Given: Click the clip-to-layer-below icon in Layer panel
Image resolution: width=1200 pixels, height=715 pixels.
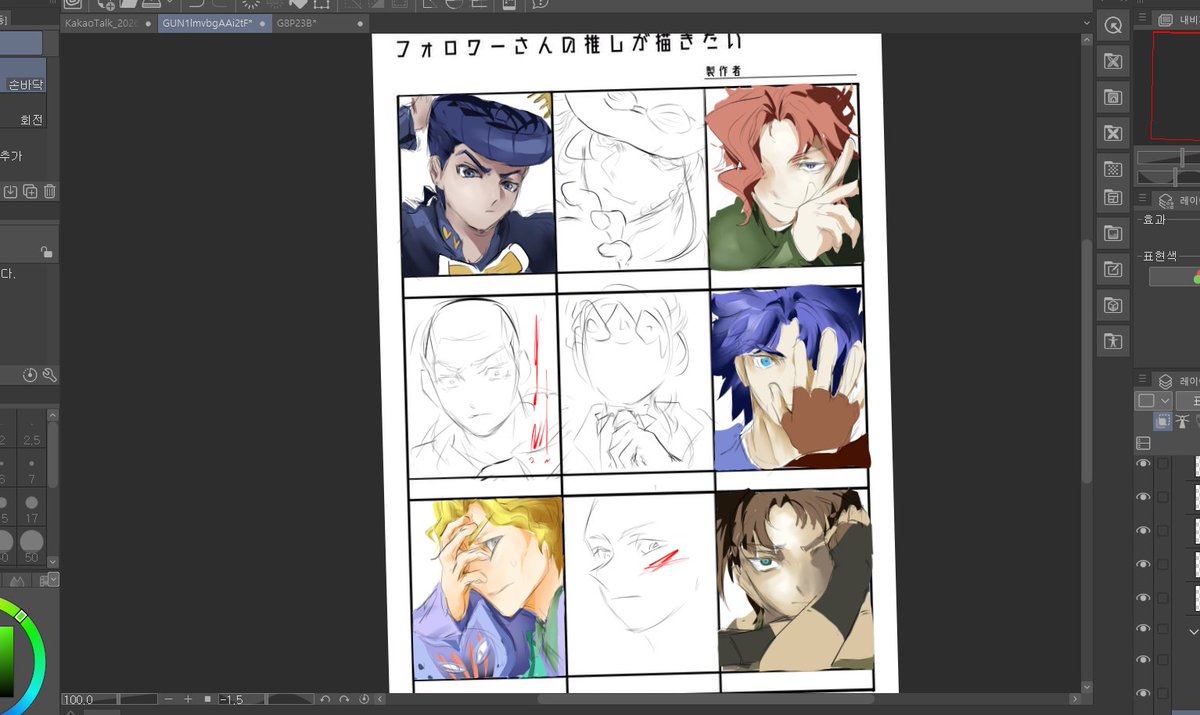Looking at the screenshot, I should point(1163,421).
